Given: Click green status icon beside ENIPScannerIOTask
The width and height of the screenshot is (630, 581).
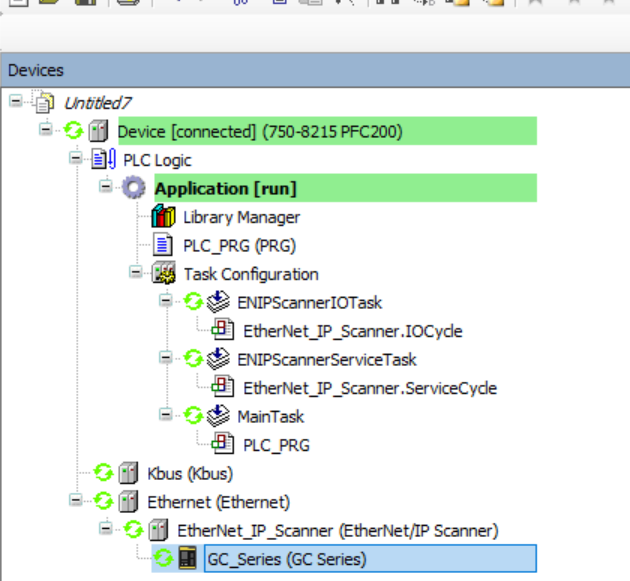Looking at the screenshot, I should tap(193, 301).
